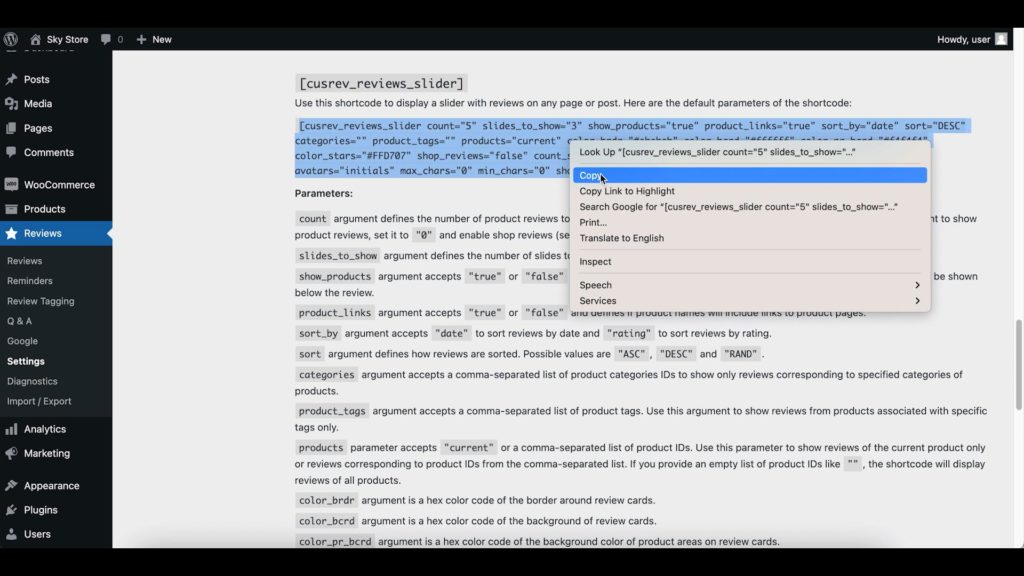Image resolution: width=1024 pixels, height=576 pixels.
Task: Click the WordPress logo in the admin bar
Action: pyautogui.click(x=11, y=39)
